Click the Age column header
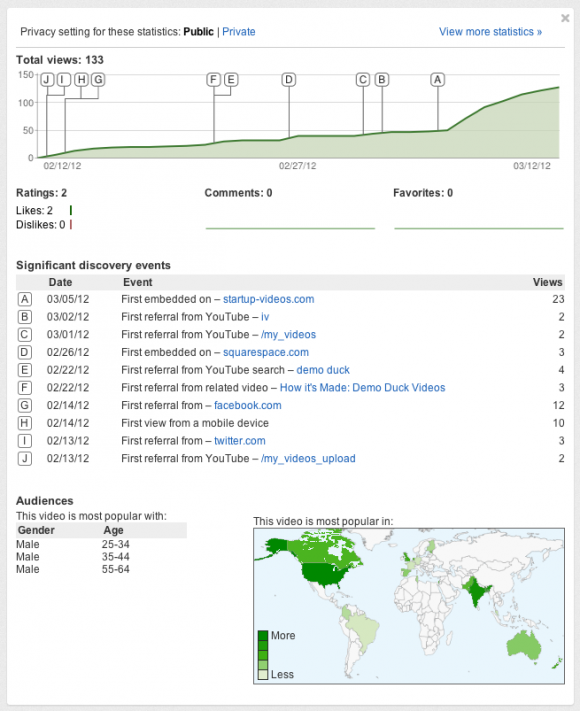This screenshot has height=711, width=580. [113, 530]
